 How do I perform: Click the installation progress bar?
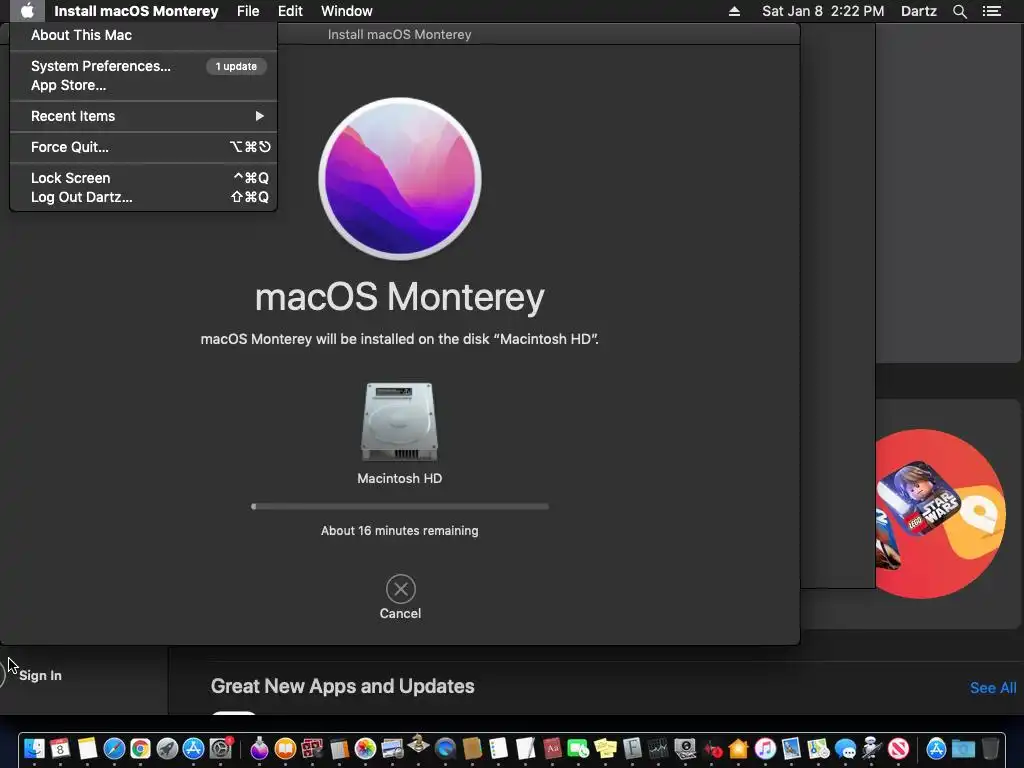tap(400, 506)
